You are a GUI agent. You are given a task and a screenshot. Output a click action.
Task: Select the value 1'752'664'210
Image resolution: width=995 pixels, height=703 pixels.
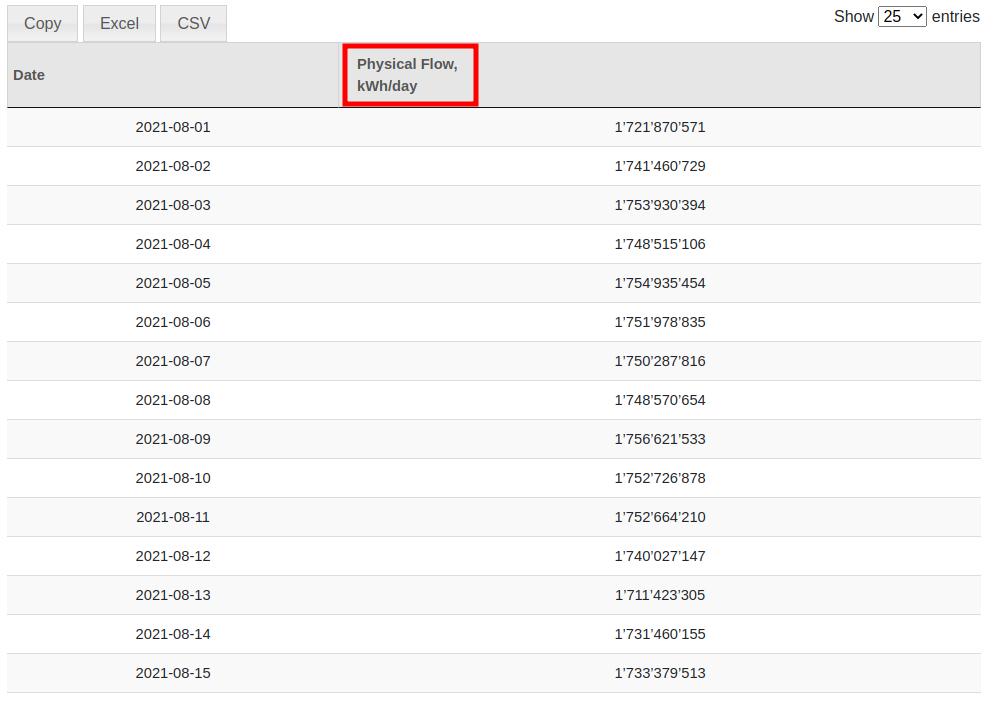click(659, 517)
